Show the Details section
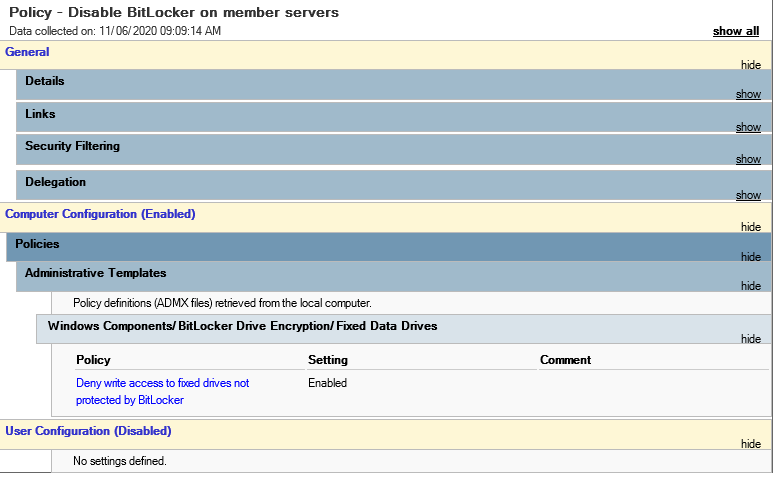Screen dimensions: 781x490 (748, 94)
